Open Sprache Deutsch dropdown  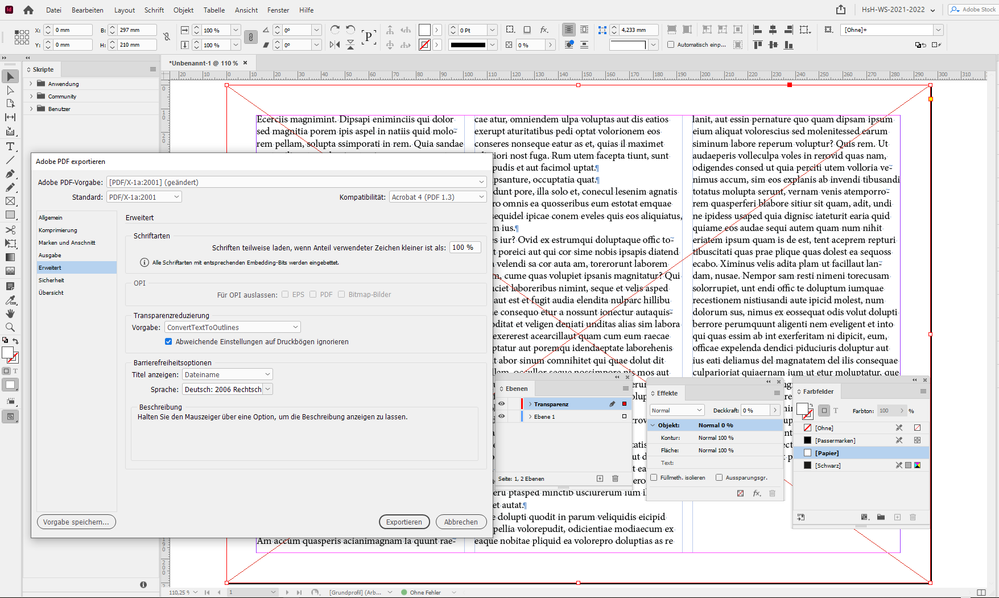click(227, 389)
